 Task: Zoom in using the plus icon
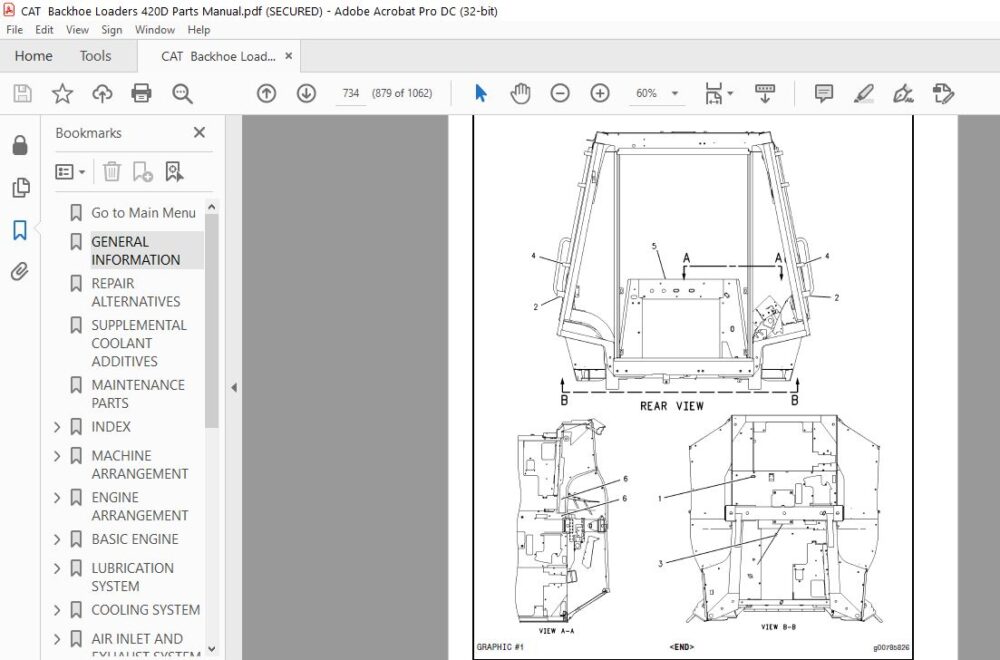[x=599, y=93]
